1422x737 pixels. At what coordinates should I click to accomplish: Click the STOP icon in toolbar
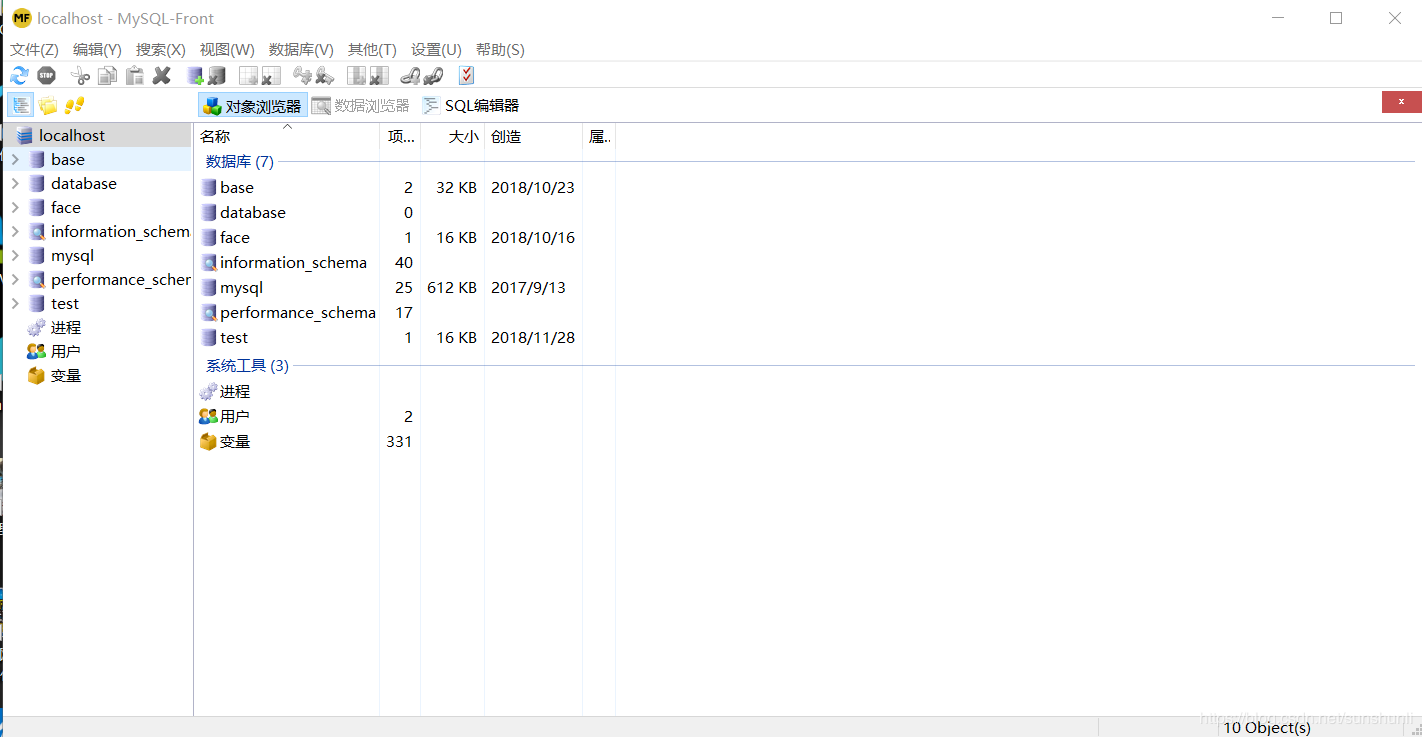46,75
